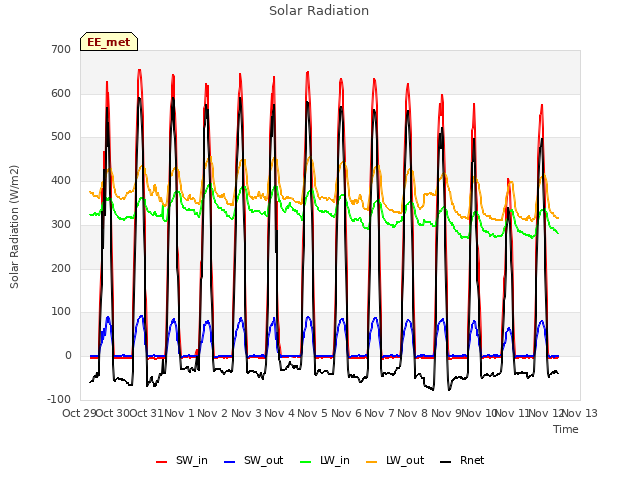
Task: Click the EE_met annotation label
Action: pyautogui.click(x=109, y=42)
